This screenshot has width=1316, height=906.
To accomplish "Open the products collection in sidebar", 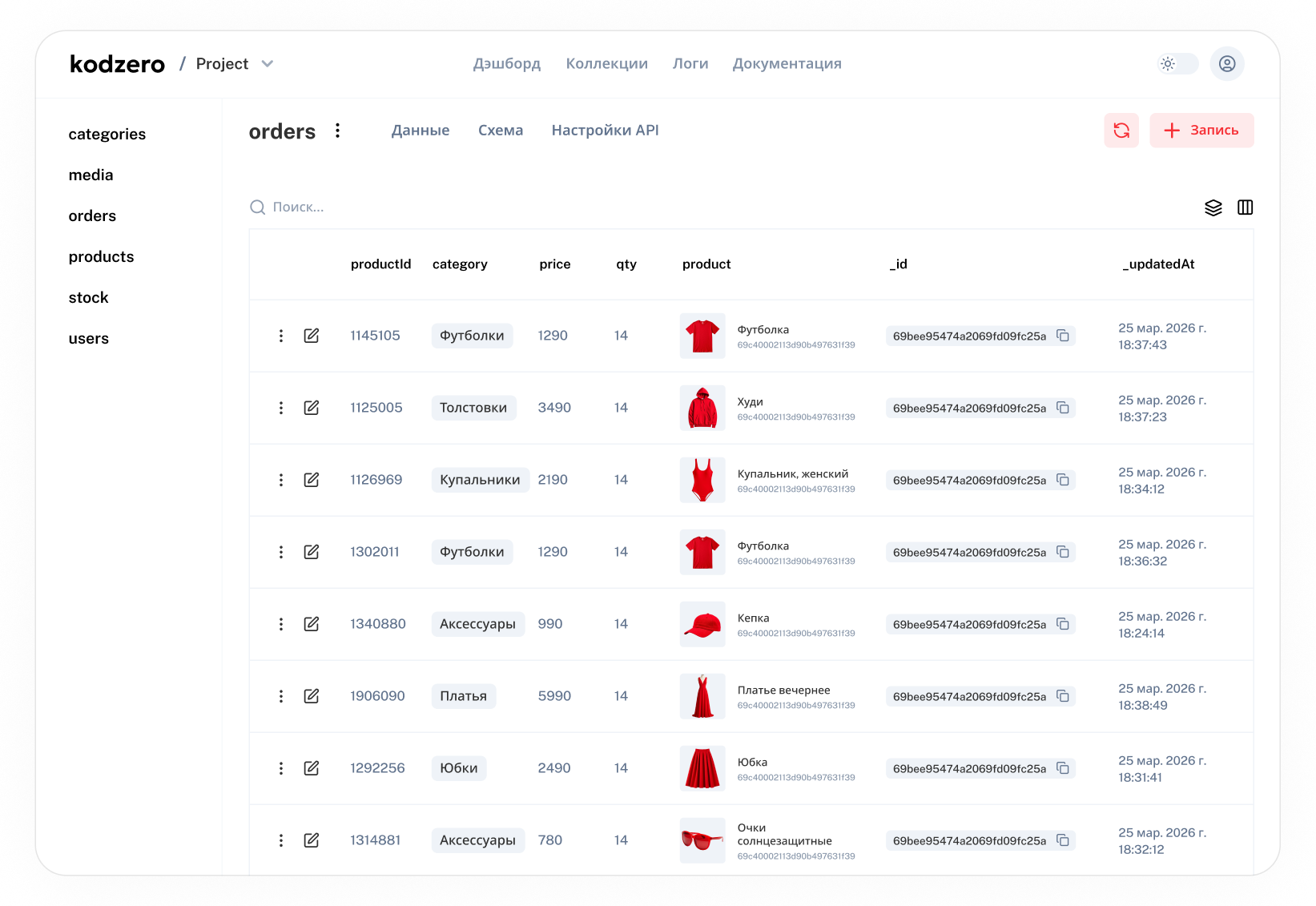I will click(101, 257).
